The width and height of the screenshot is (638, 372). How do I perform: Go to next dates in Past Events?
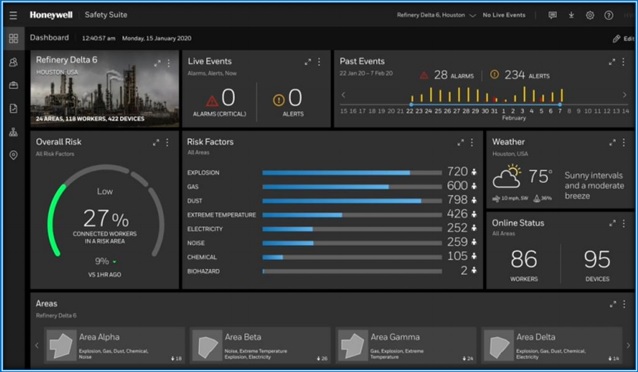coord(624,95)
